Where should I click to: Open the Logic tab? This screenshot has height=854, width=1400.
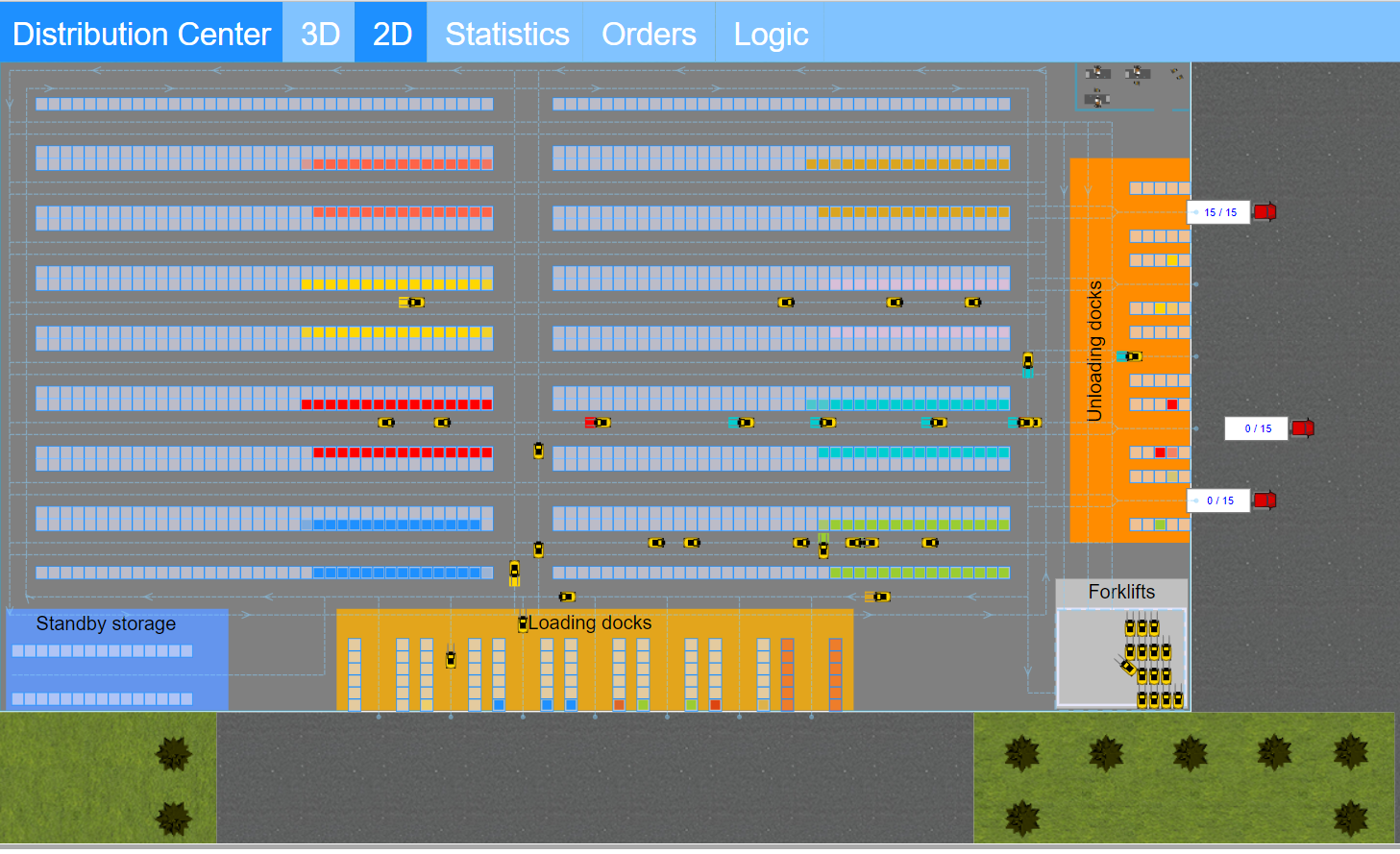point(772,33)
